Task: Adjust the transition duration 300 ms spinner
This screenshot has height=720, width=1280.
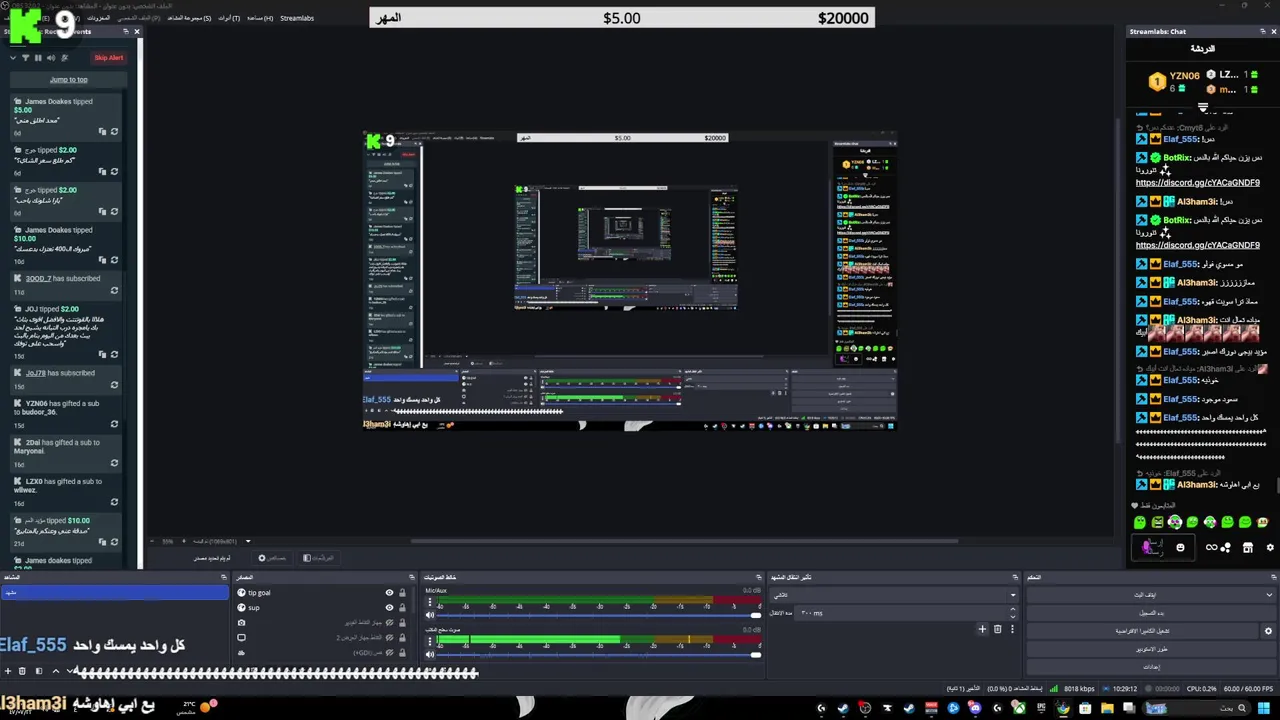Action: 1011,612
